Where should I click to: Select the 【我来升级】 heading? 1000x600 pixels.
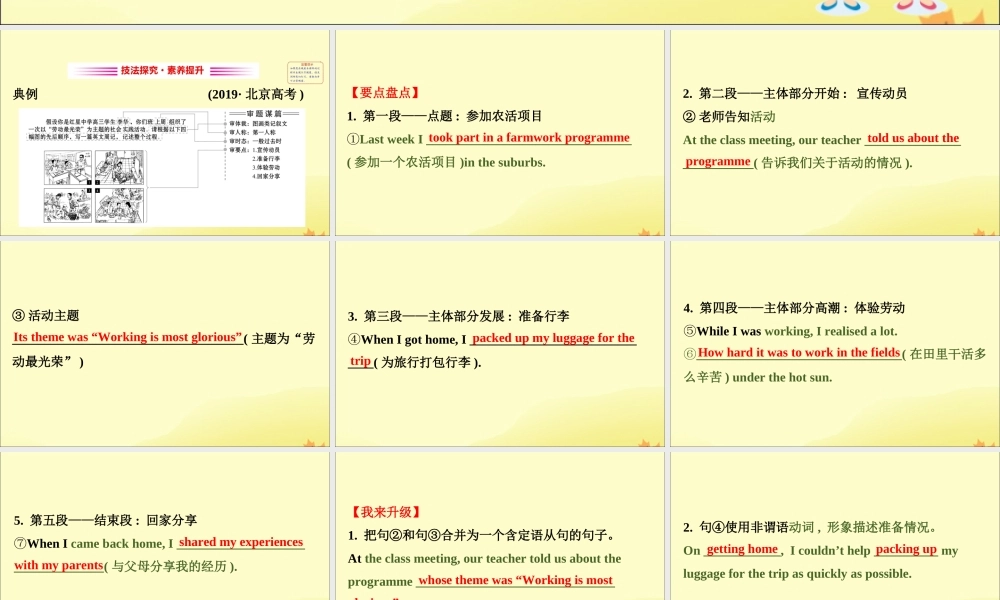(x=385, y=512)
